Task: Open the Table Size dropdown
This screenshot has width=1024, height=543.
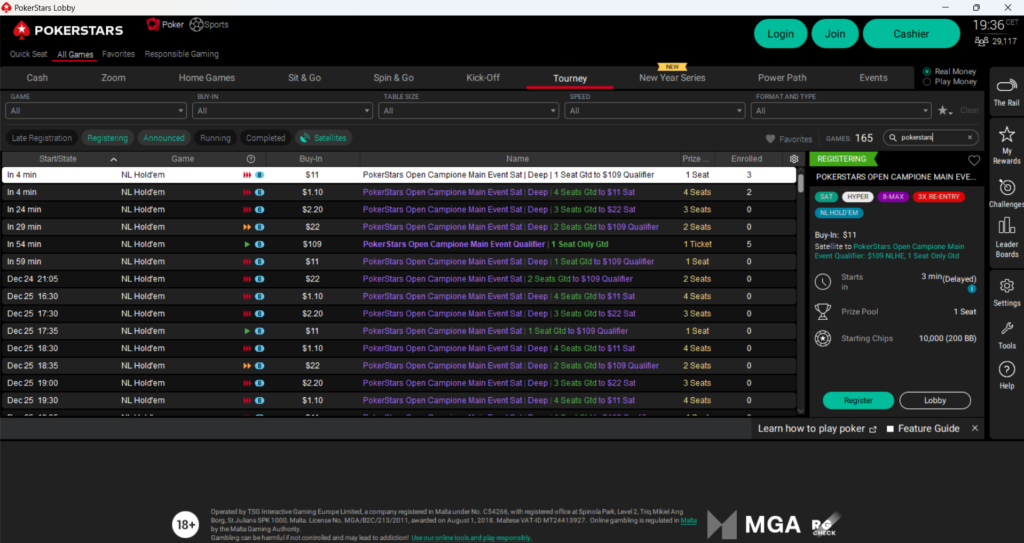Action: click(468, 110)
